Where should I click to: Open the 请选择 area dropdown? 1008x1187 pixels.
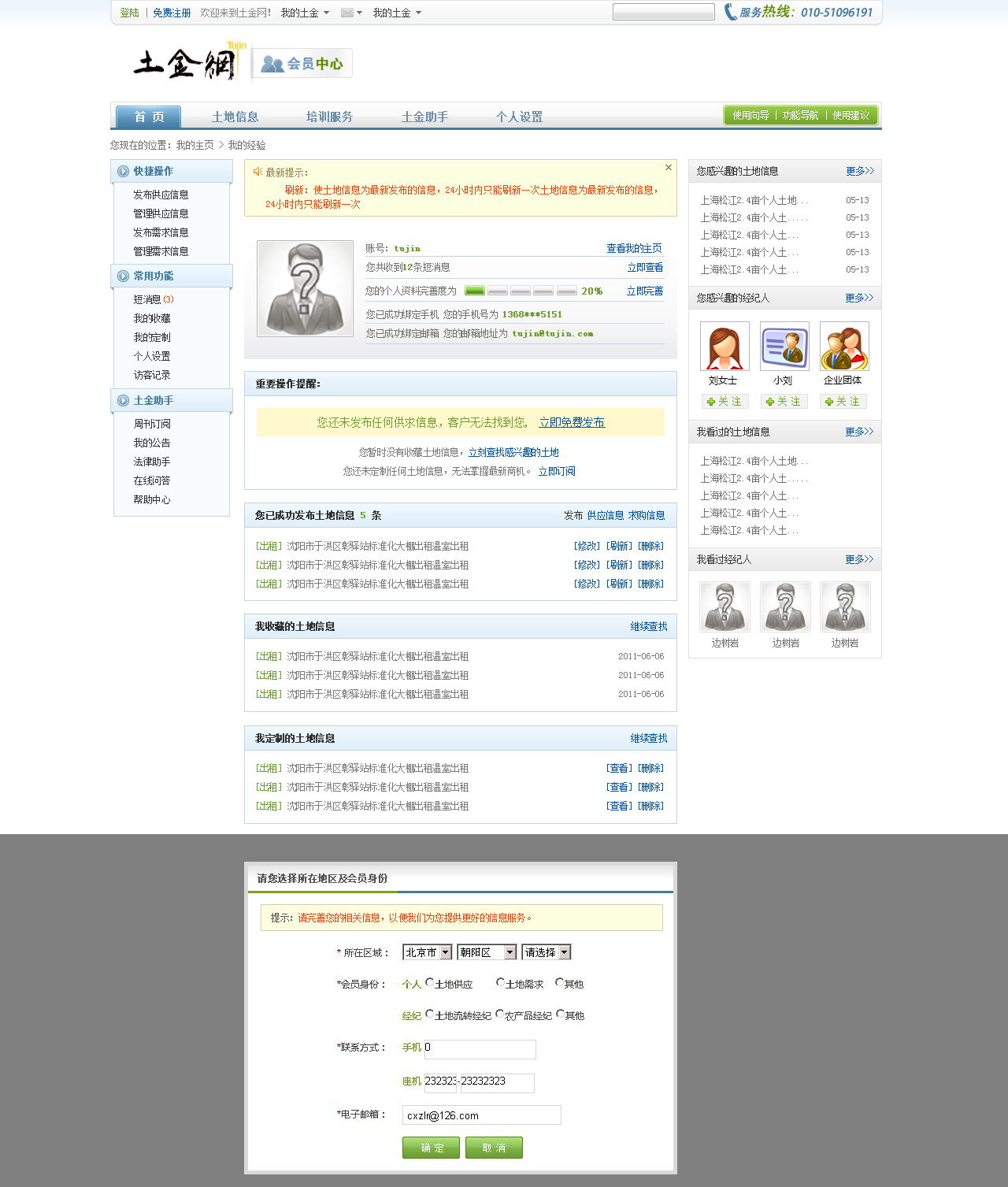[x=546, y=952]
